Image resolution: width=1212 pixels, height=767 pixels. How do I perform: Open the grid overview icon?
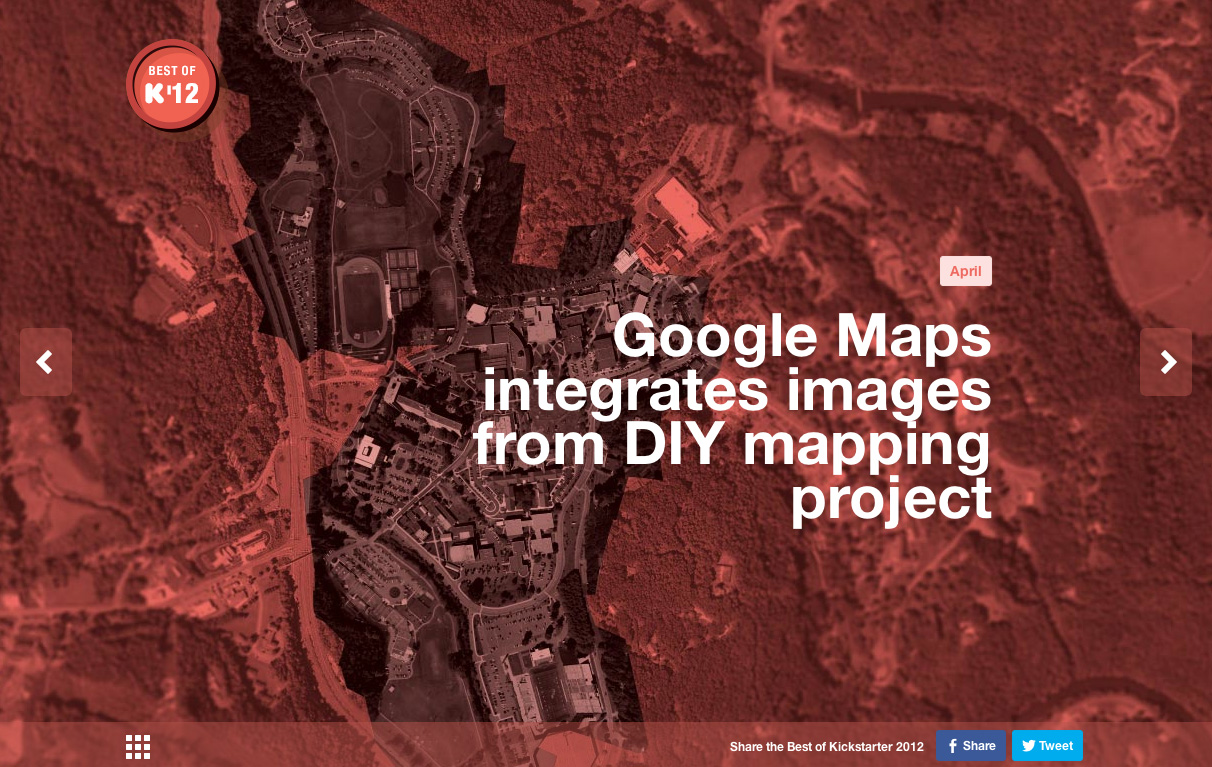tap(138, 746)
